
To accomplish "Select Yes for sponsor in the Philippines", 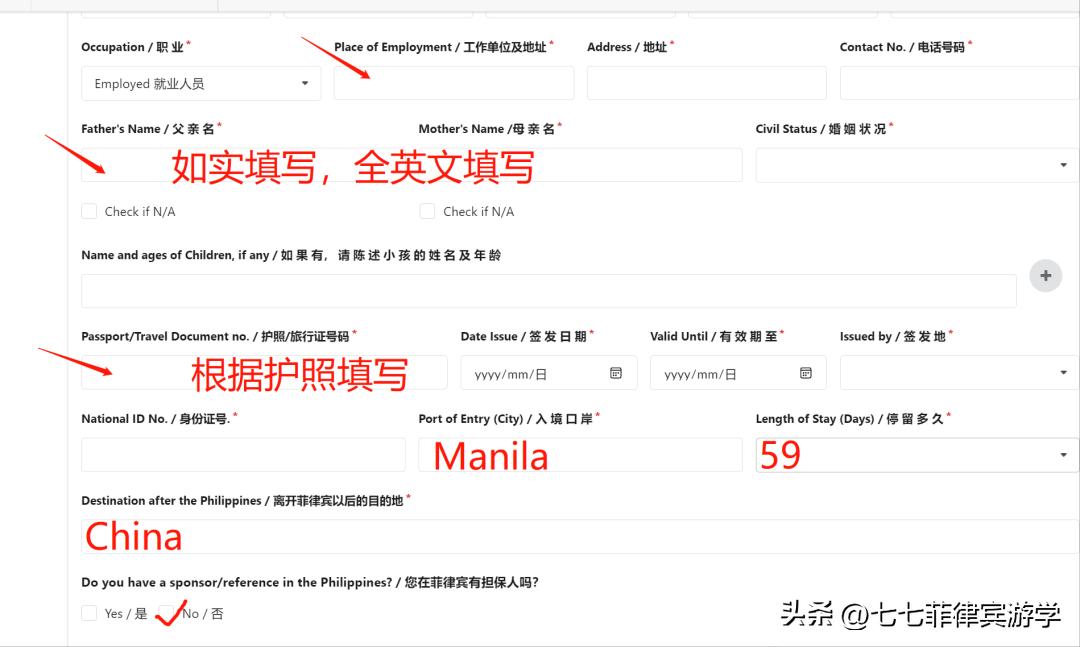I will coord(90,613).
